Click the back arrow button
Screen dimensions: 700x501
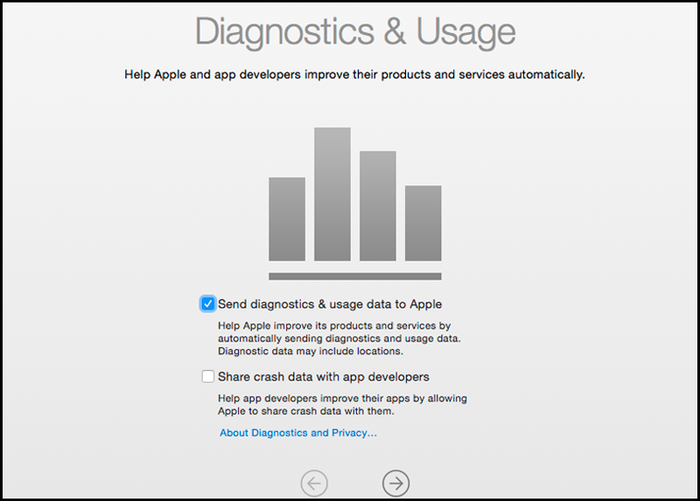pyautogui.click(x=314, y=483)
